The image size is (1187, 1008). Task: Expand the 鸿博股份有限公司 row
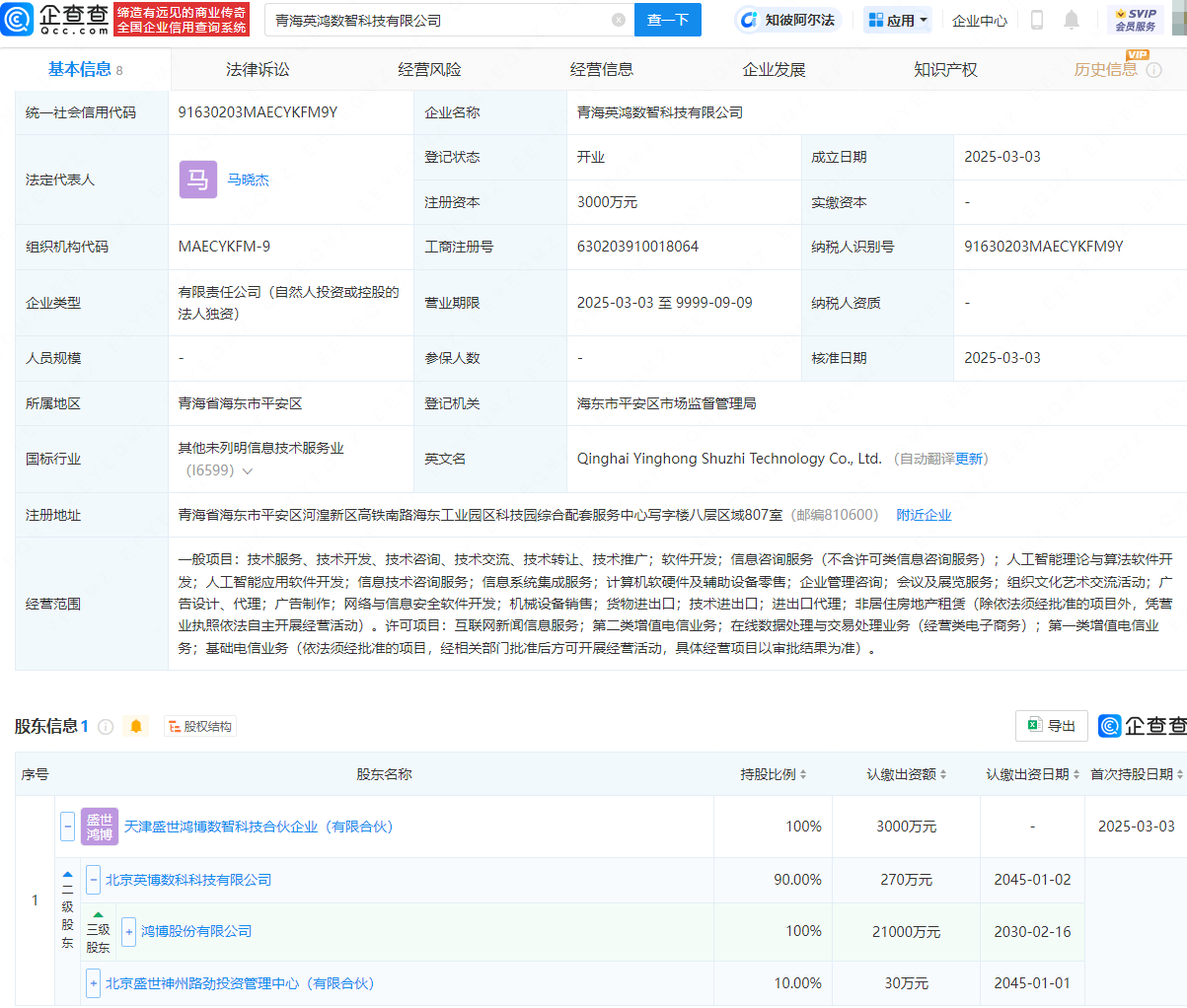click(128, 931)
